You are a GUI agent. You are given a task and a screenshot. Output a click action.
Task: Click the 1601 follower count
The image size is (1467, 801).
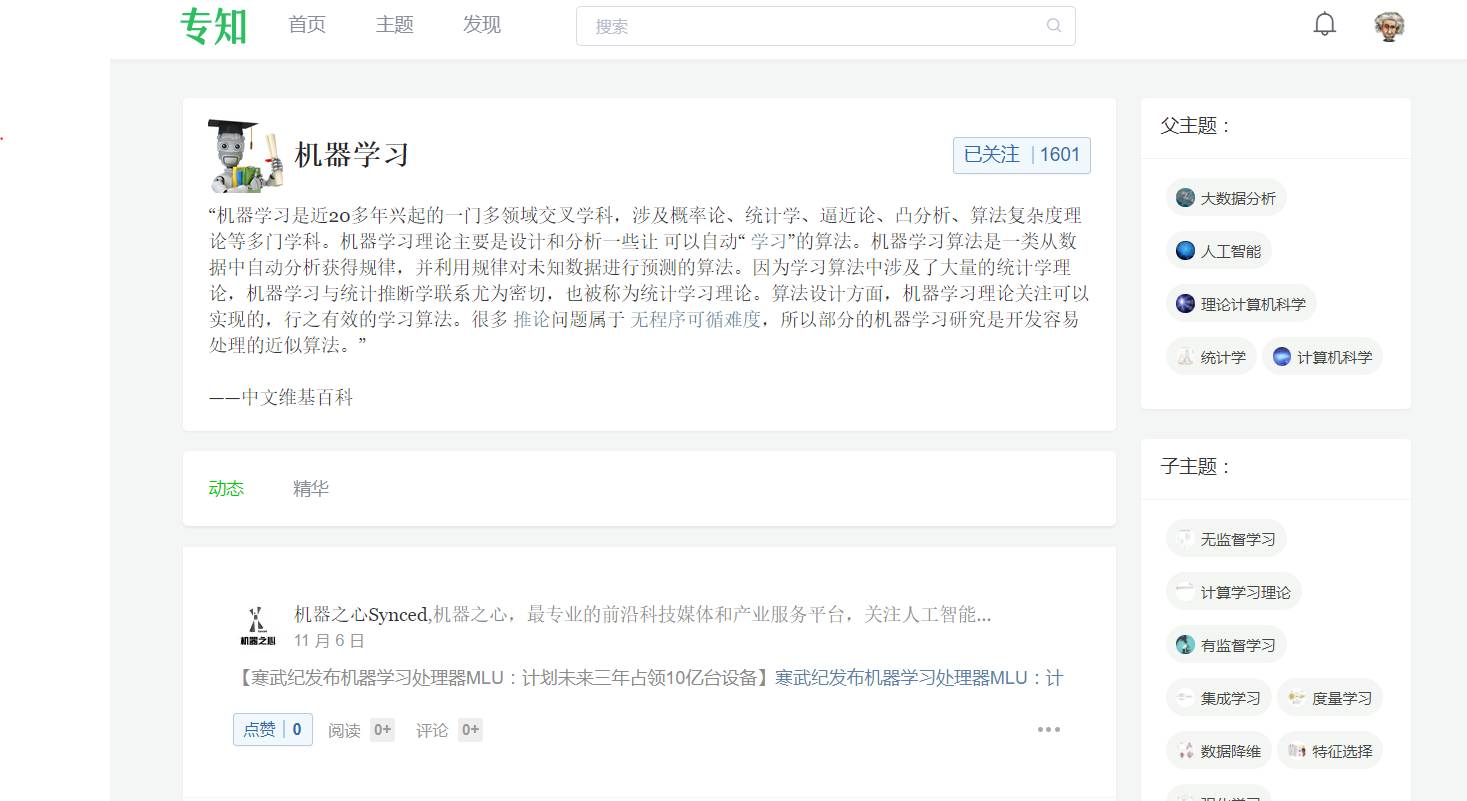pyautogui.click(x=1060, y=155)
